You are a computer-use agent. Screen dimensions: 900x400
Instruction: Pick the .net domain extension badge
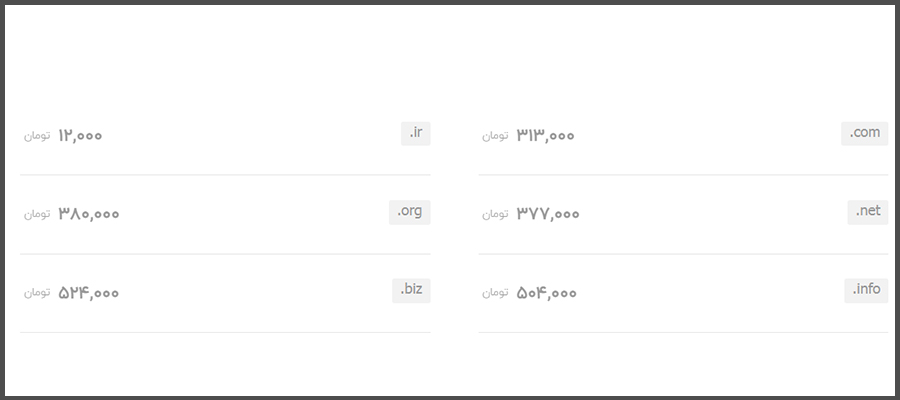point(868,212)
